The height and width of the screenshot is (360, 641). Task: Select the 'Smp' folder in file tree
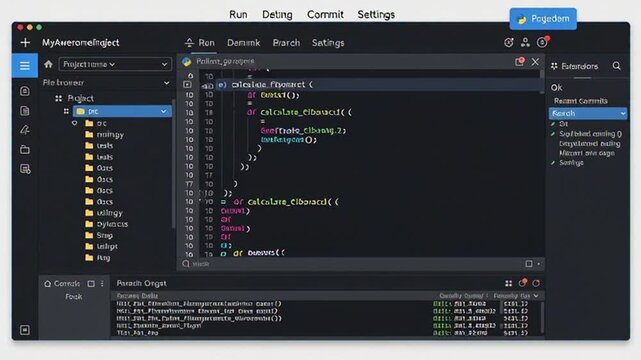click(99, 235)
